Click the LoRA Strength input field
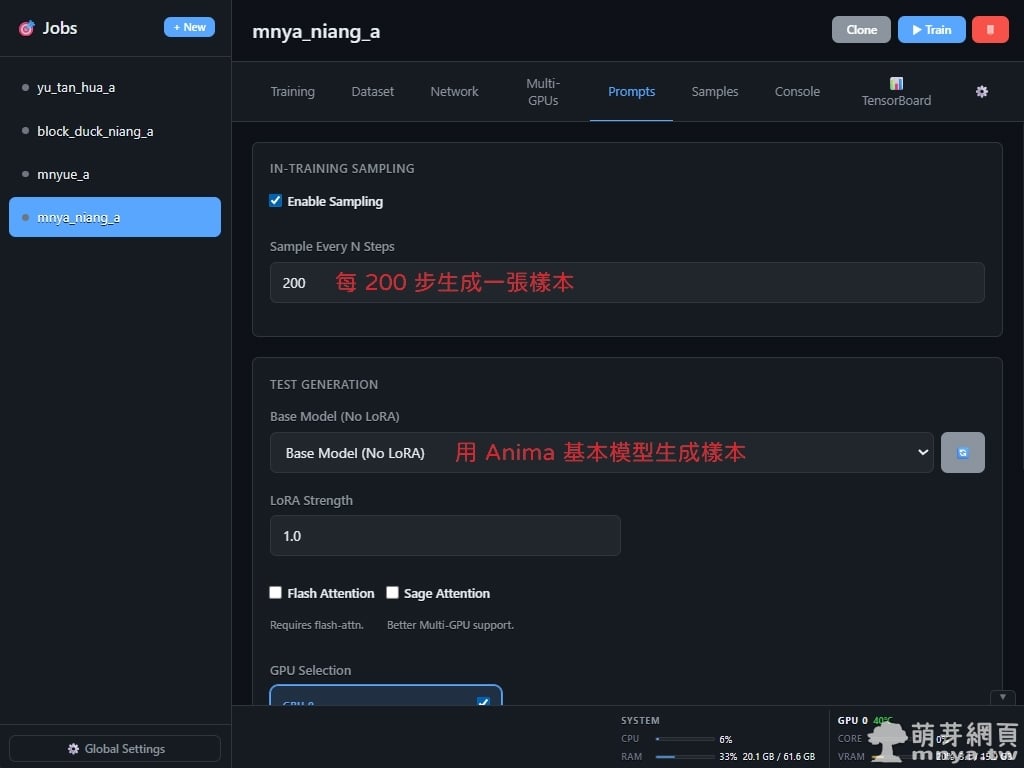 click(445, 536)
